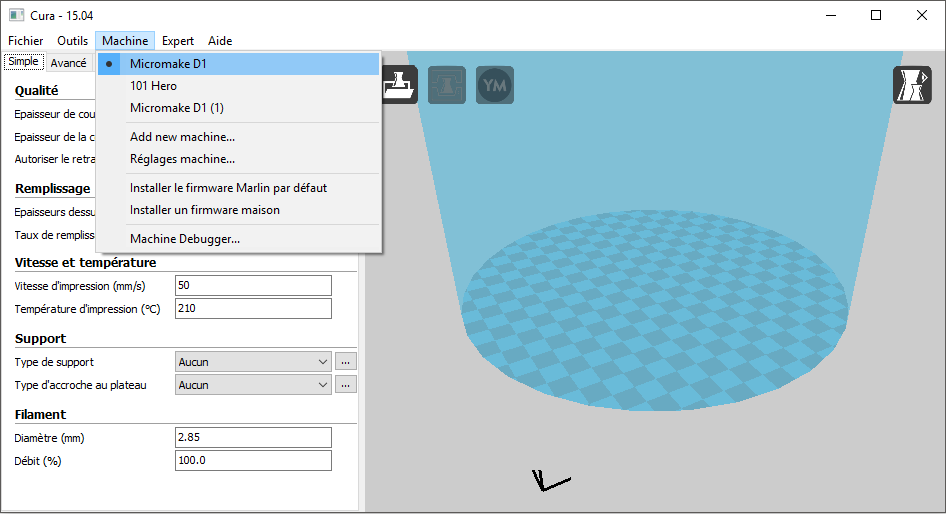Open Réglages machine... settings
This screenshot has height=514, width=946.
point(239,159)
